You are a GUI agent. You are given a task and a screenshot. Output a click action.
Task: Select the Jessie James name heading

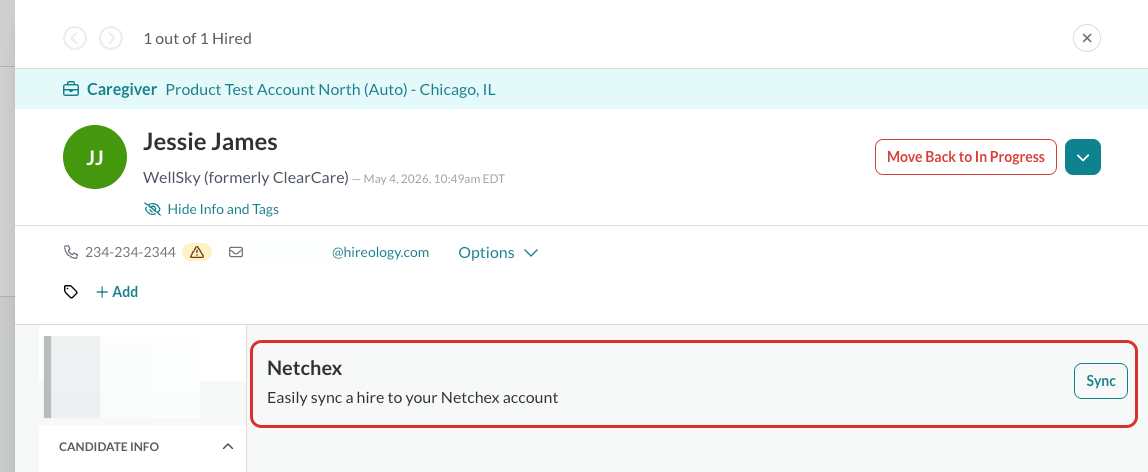(x=210, y=141)
